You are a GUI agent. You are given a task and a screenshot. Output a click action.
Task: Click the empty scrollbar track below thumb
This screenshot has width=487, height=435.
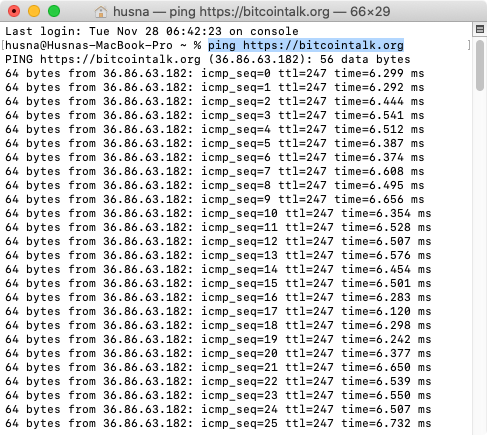click(480, 260)
